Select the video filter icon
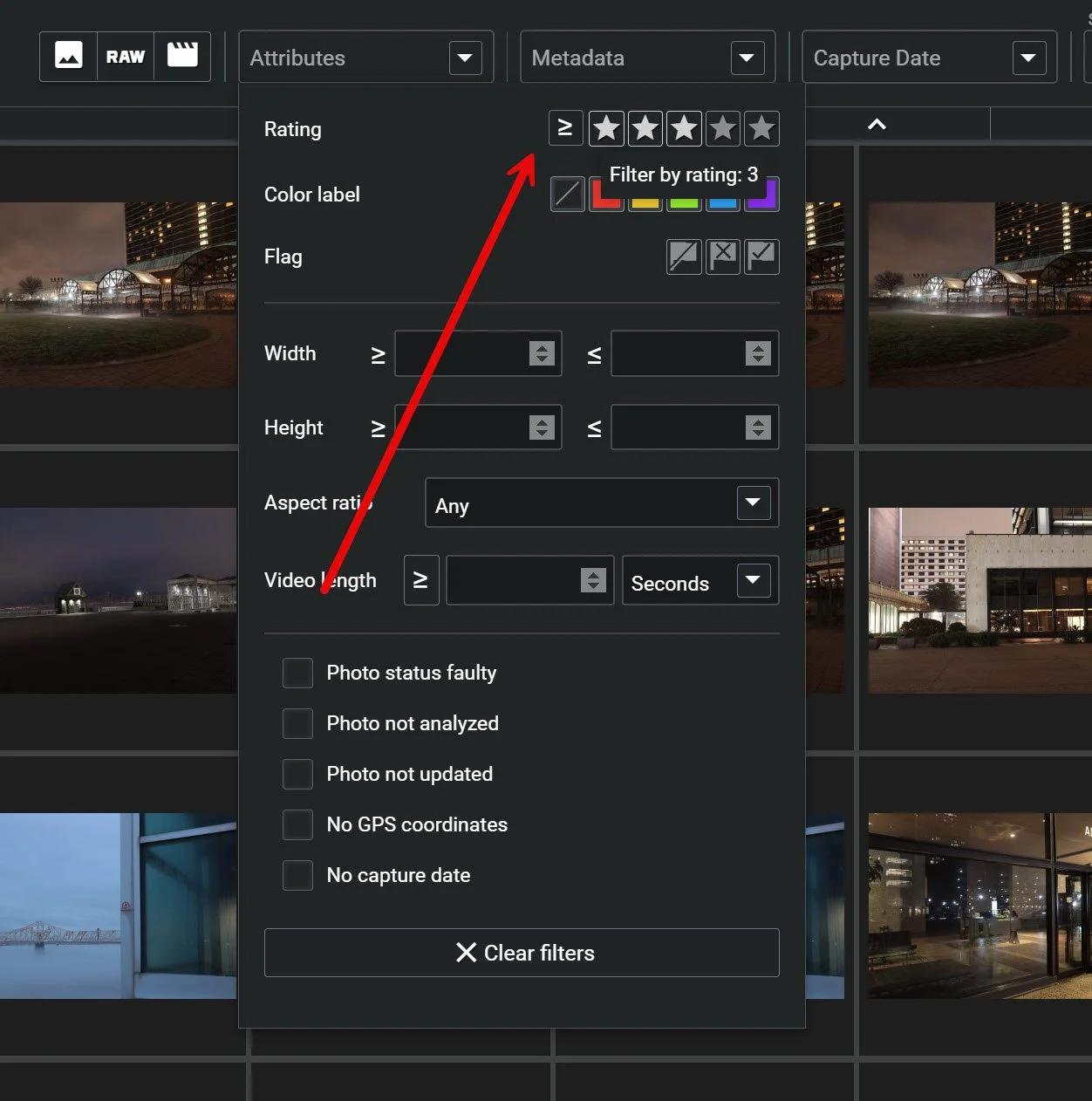This screenshot has height=1101, width=1092. (183, 56)
